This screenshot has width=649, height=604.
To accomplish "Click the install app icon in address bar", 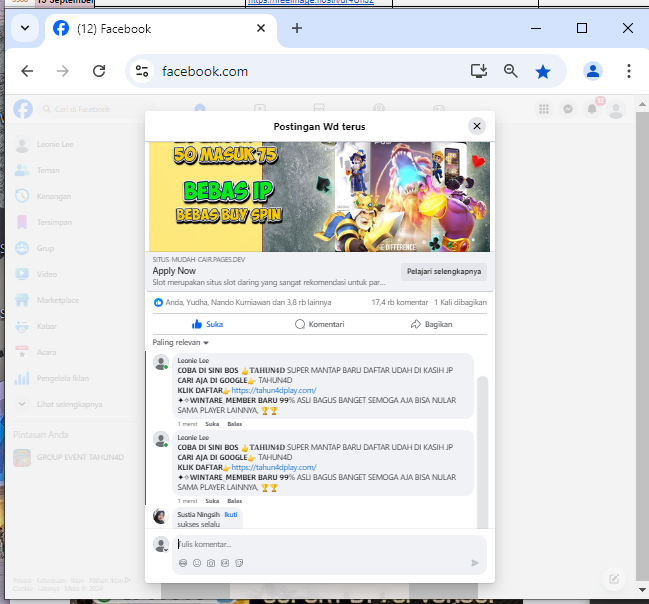I will point(478,71).
